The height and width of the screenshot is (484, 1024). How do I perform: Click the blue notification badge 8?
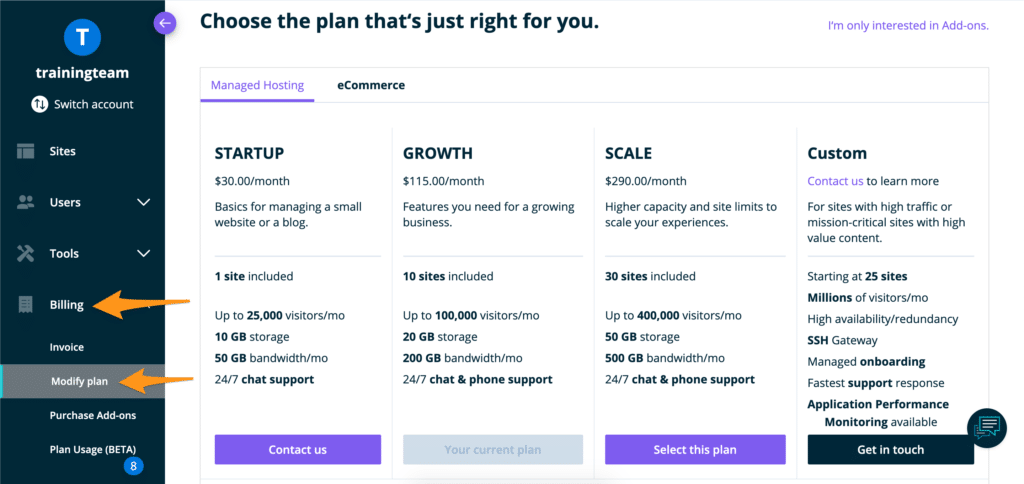[133, 466]
